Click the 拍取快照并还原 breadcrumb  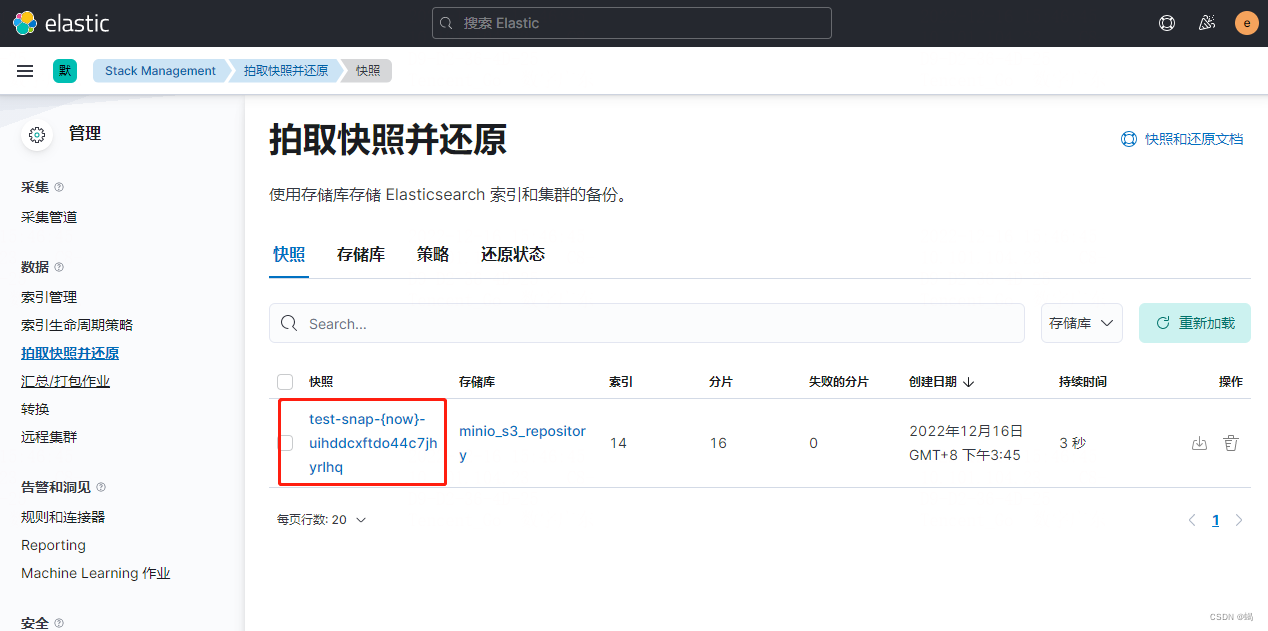click(x=285, y=71)
